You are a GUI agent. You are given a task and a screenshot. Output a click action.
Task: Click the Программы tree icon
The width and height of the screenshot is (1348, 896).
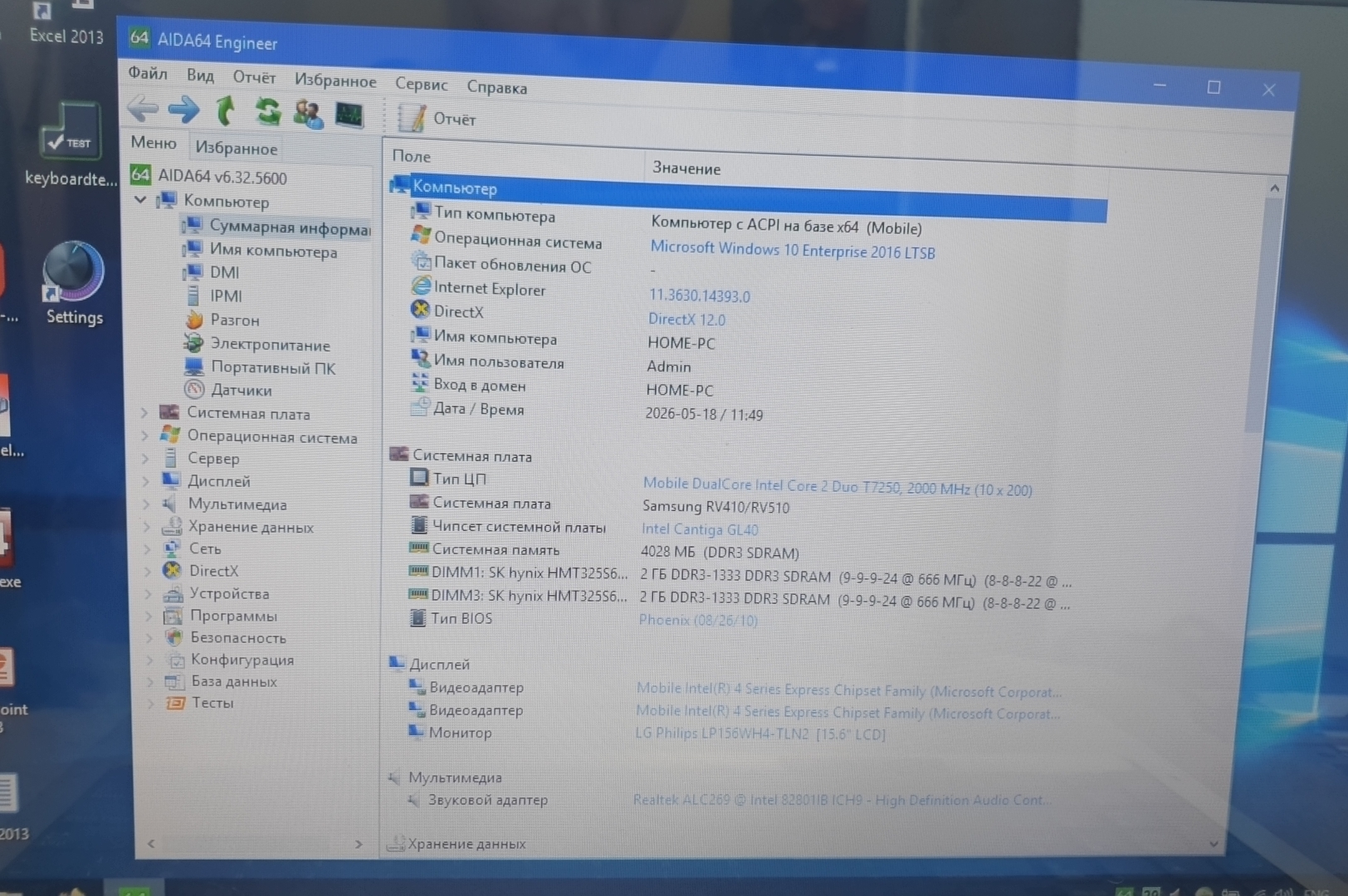pos(173,616)
